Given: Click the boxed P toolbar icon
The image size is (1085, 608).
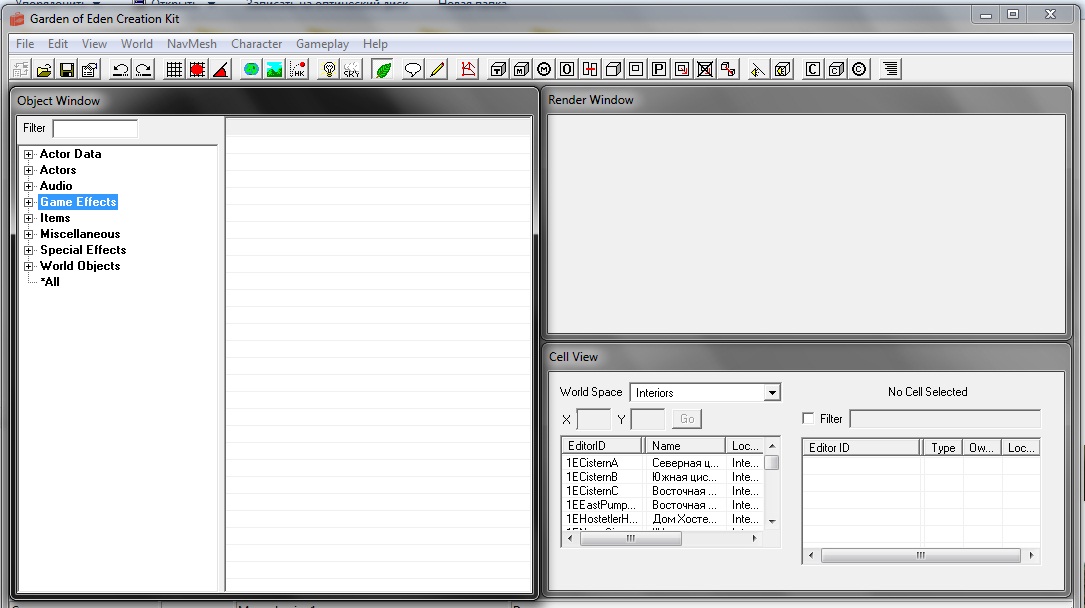Looking at the screenshot, I should point(659,69).
